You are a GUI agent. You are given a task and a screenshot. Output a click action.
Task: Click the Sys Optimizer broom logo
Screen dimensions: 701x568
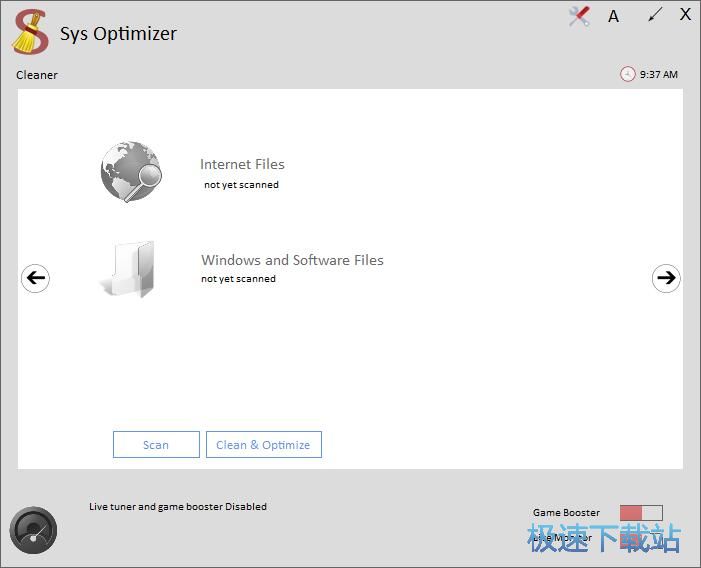[x=30, y=32]
